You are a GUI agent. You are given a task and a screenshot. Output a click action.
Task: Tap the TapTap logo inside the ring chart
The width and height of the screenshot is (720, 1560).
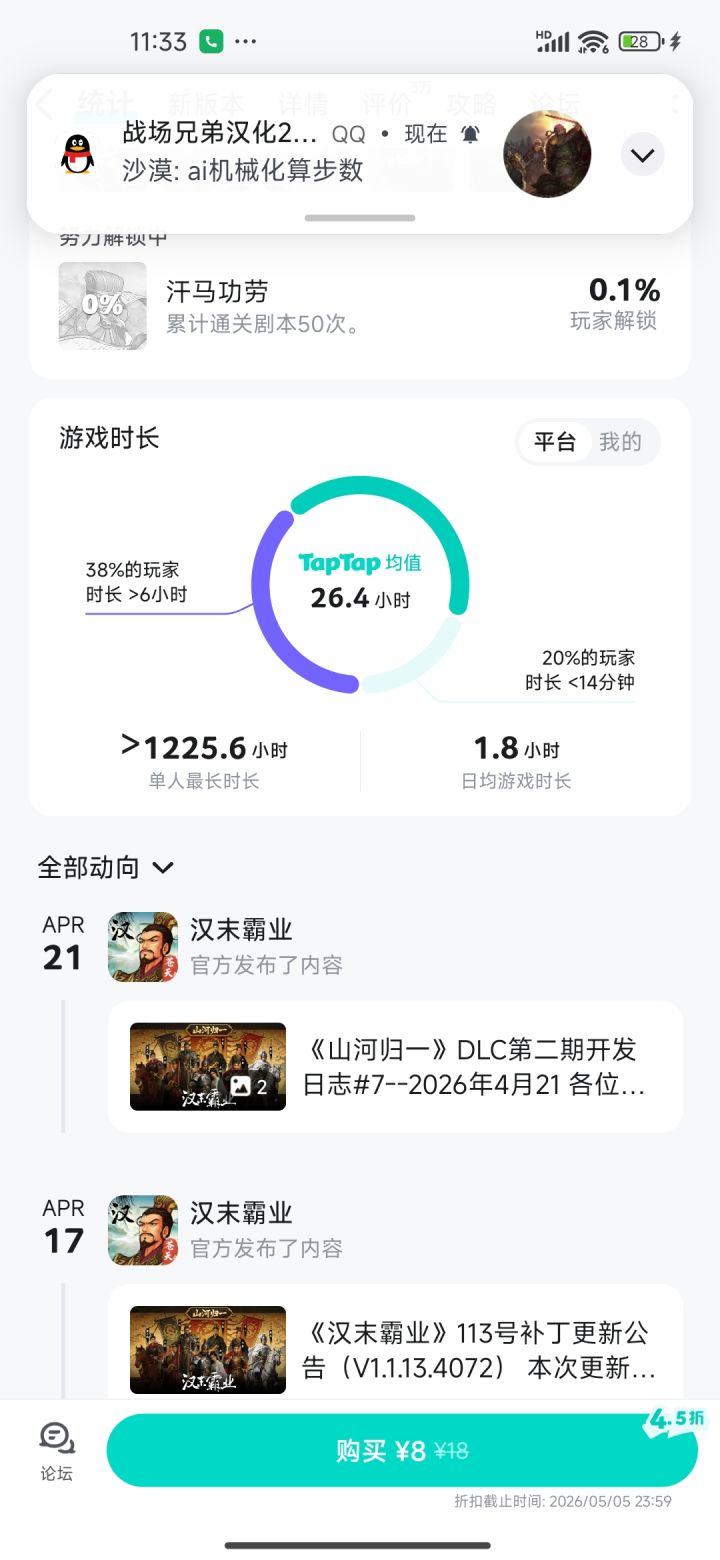pos(340,563)
